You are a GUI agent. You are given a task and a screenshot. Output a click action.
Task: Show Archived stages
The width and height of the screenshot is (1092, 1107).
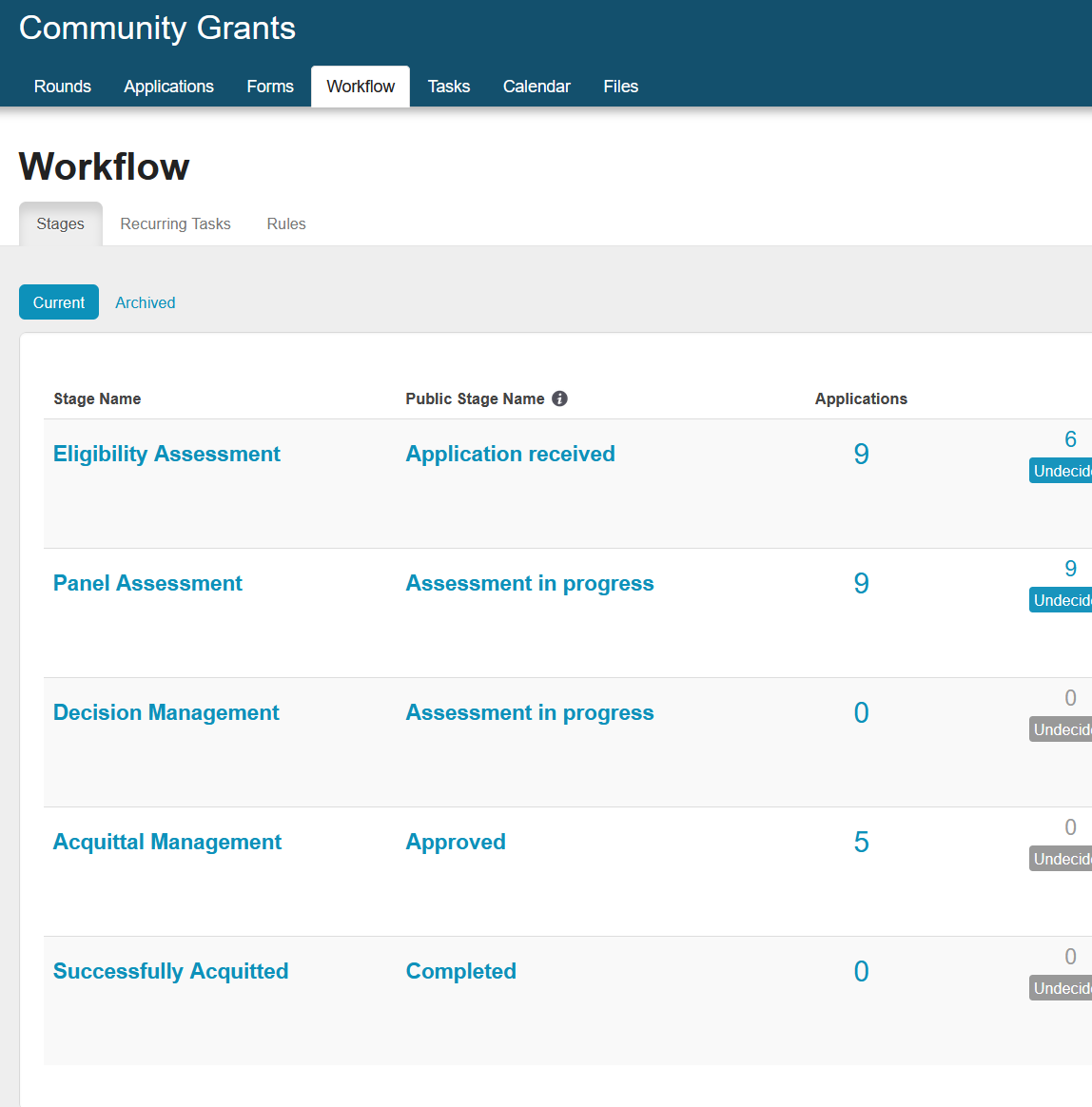[x=146, y=302]
